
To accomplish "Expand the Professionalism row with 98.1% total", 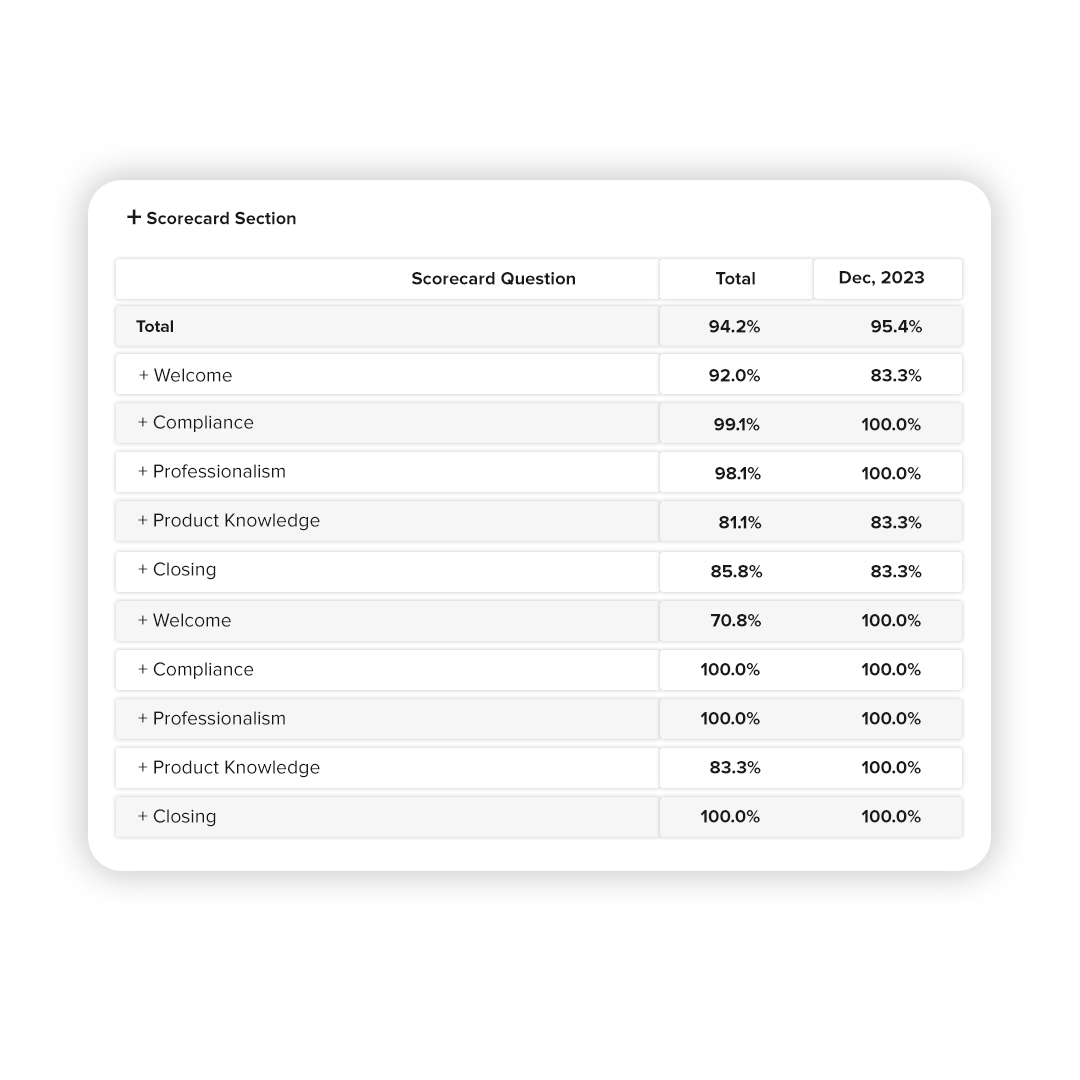I will tap(143, 472).
